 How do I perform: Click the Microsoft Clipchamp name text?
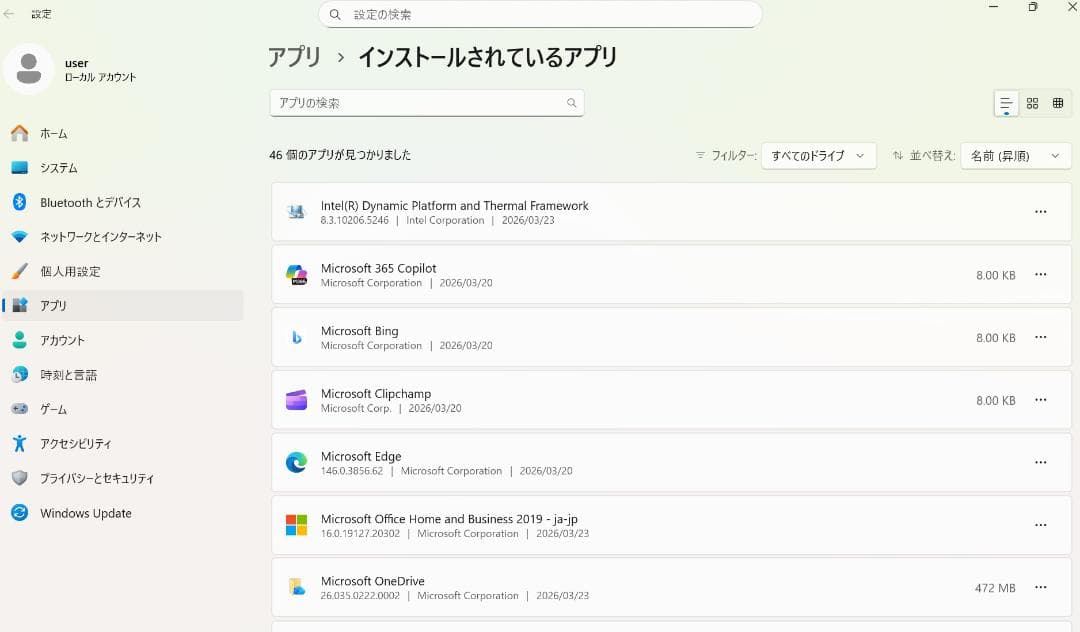375,393
